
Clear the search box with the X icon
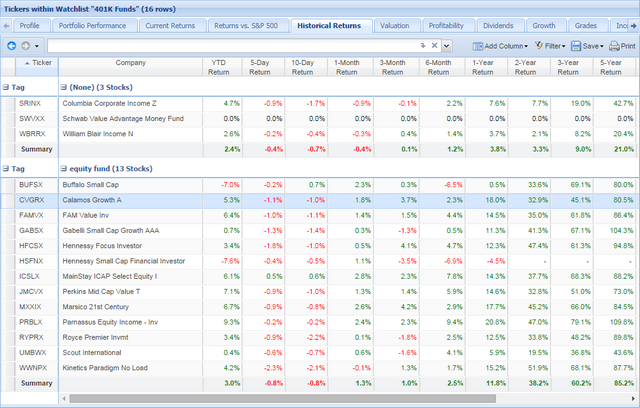pos(435,45)
